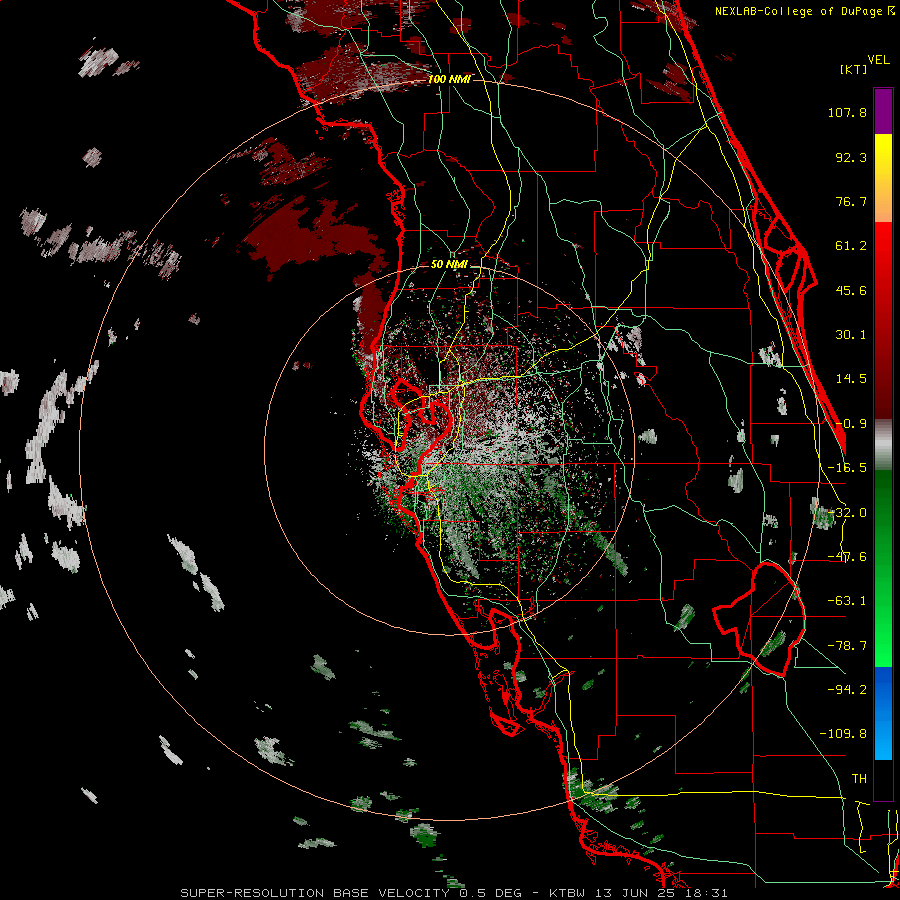Click the bright green segment of the color bar
The image size is (900, 900).
point(883,568)
